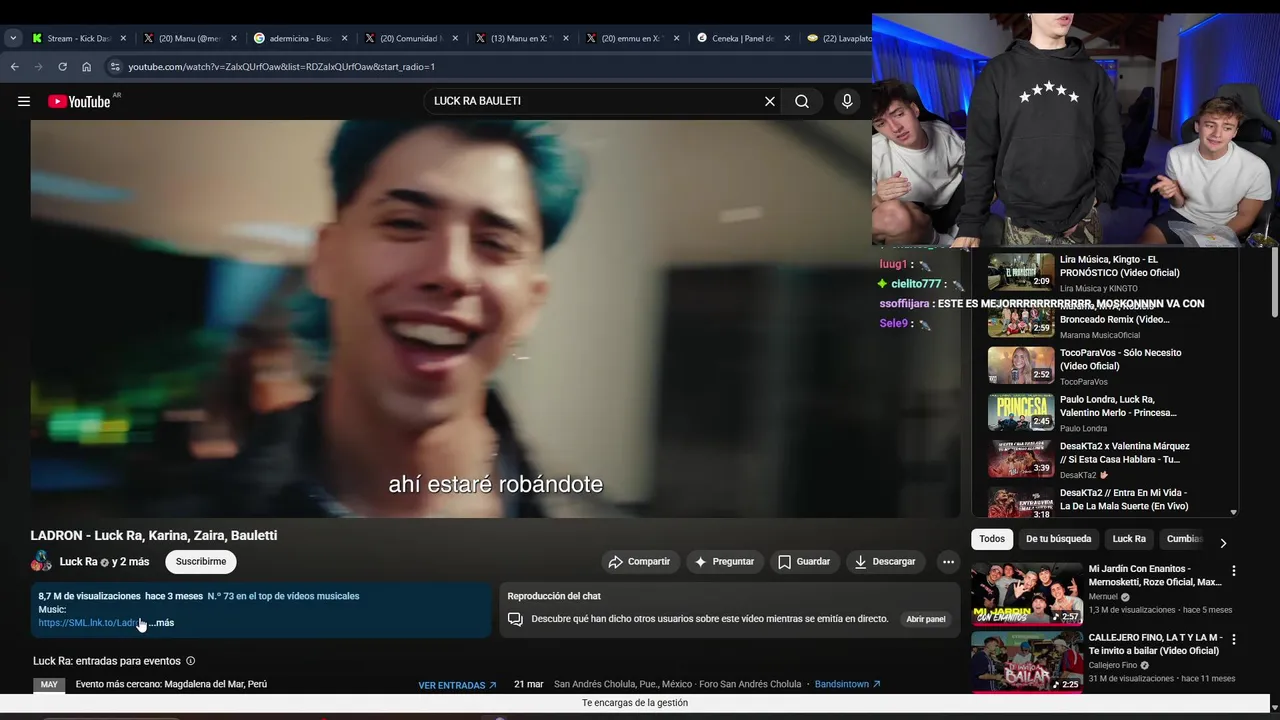Open CALLEJERO FINO Te invito a bailar thumbnail
This screenshot has width=1280, height=720.
1027,662
